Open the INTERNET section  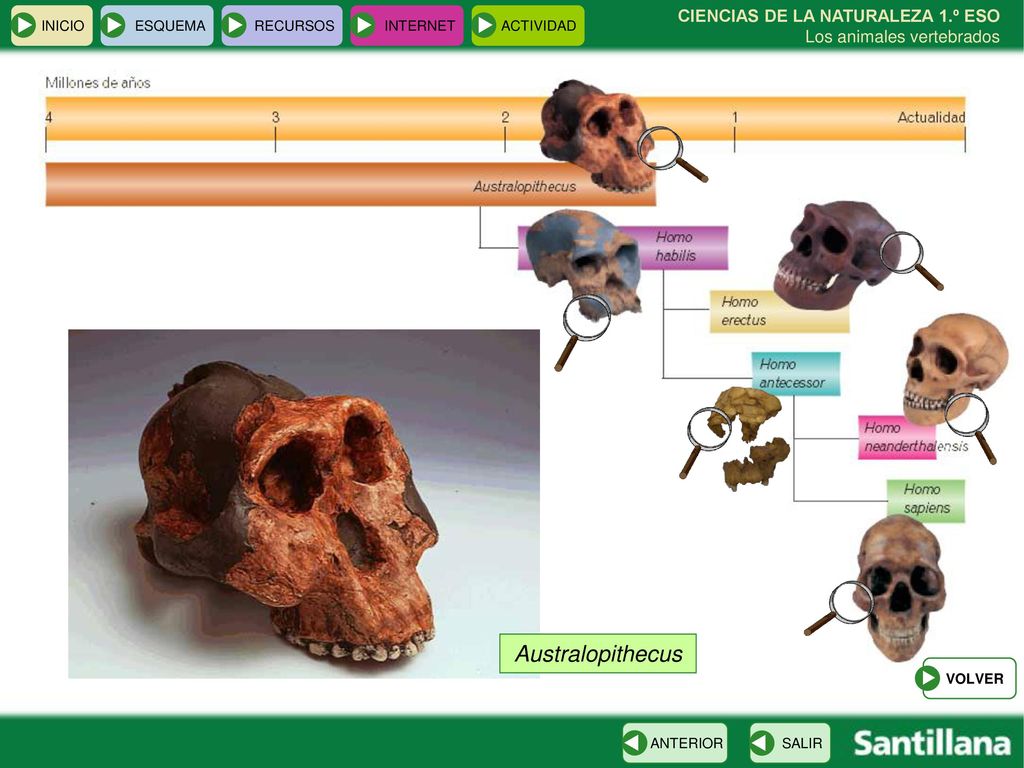pyautogui.click(x=406, y=25)
